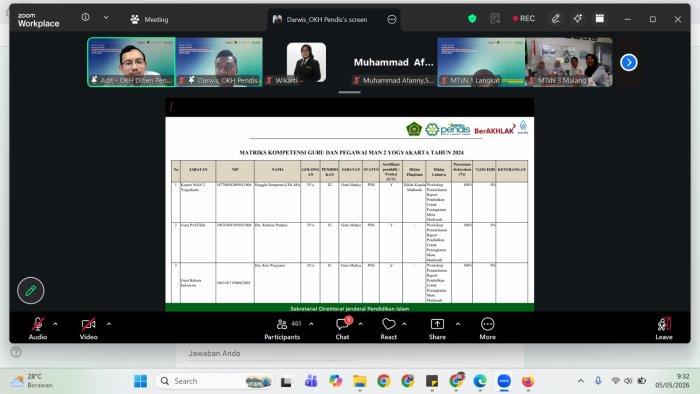The image size is (700, 394).
Task: Open the React menu
Action: click(x=388, y=328)
